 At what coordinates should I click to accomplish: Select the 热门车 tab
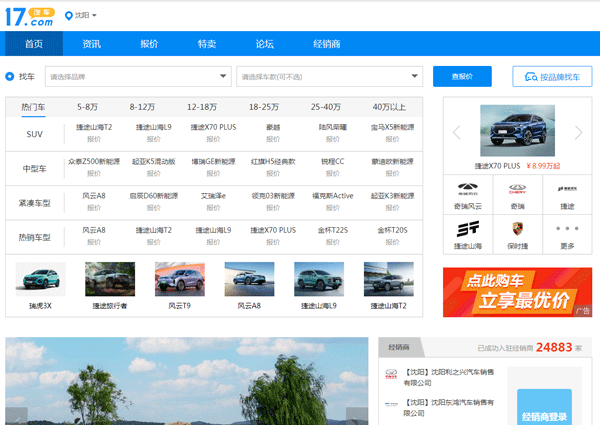coord(33,107)
